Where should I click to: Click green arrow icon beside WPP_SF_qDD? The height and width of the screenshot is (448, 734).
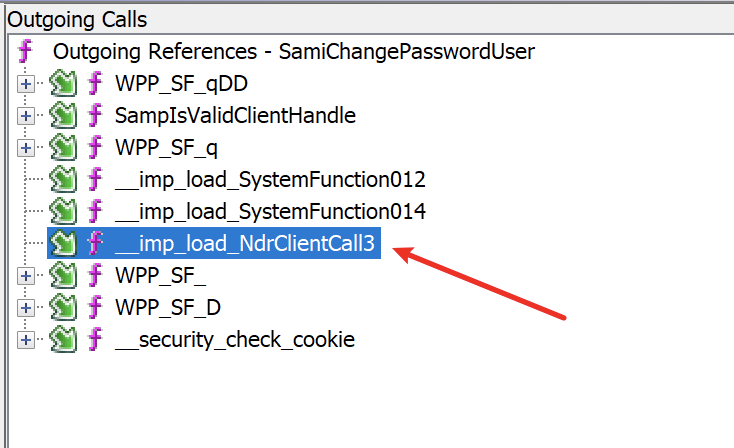tap(63, 83)
